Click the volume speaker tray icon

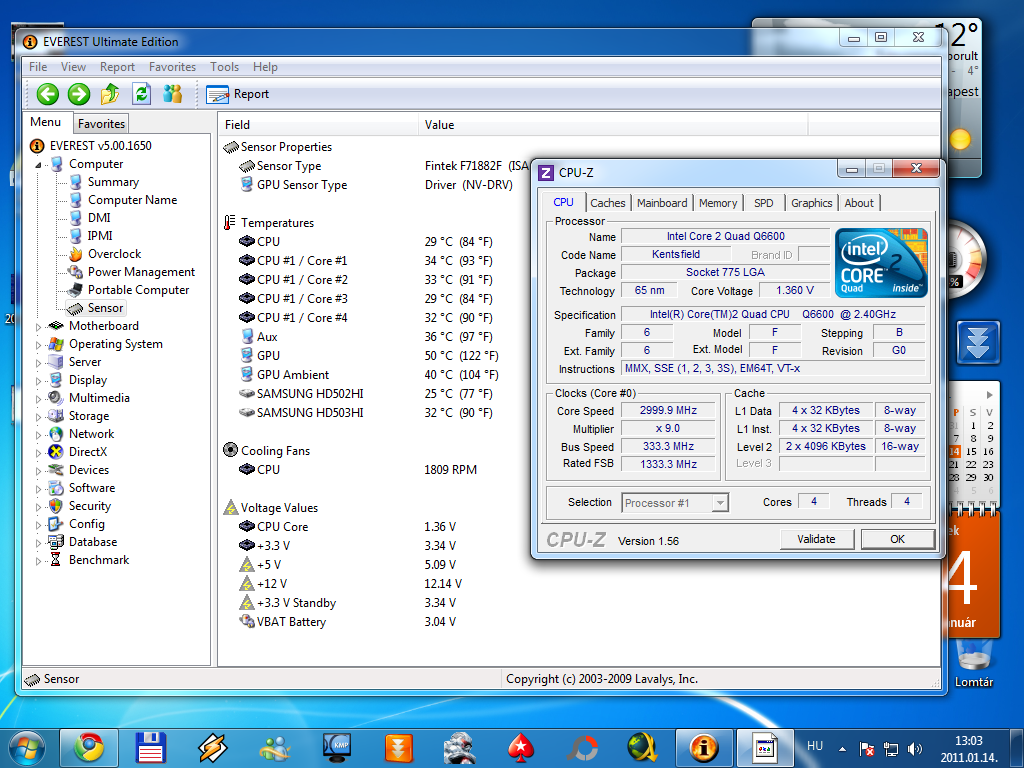coord(914,749)
